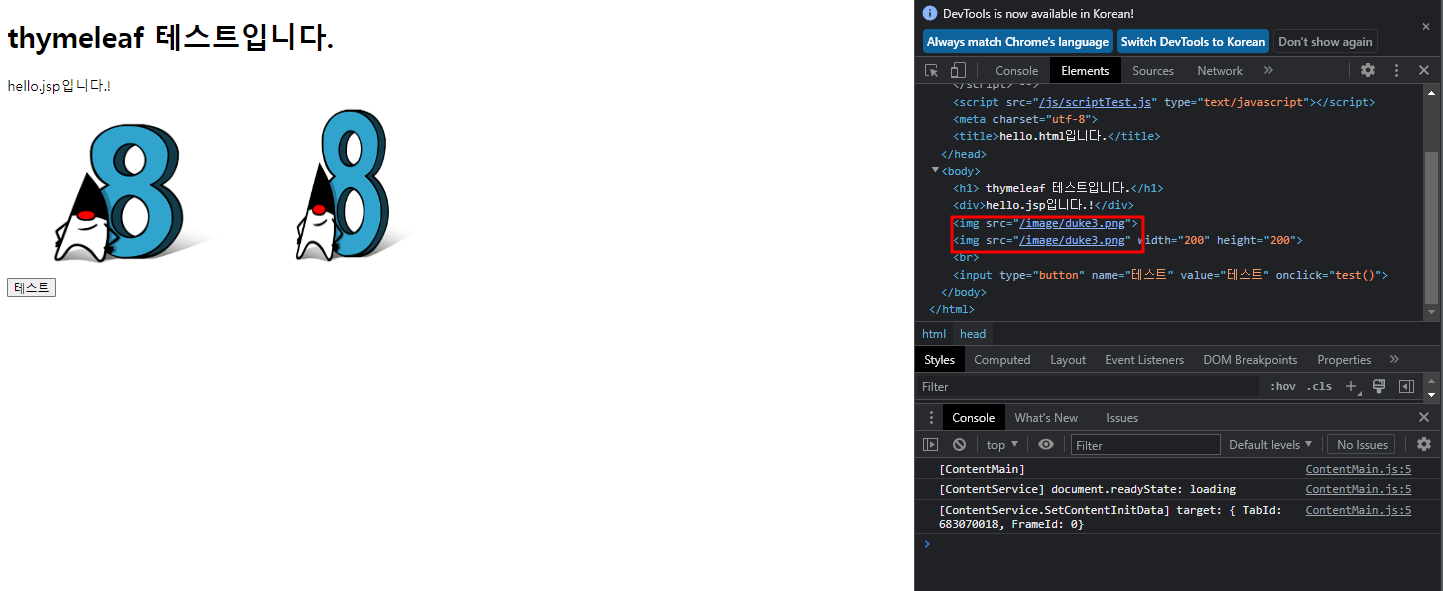Select the Elements tab

tap(1085, 70)
